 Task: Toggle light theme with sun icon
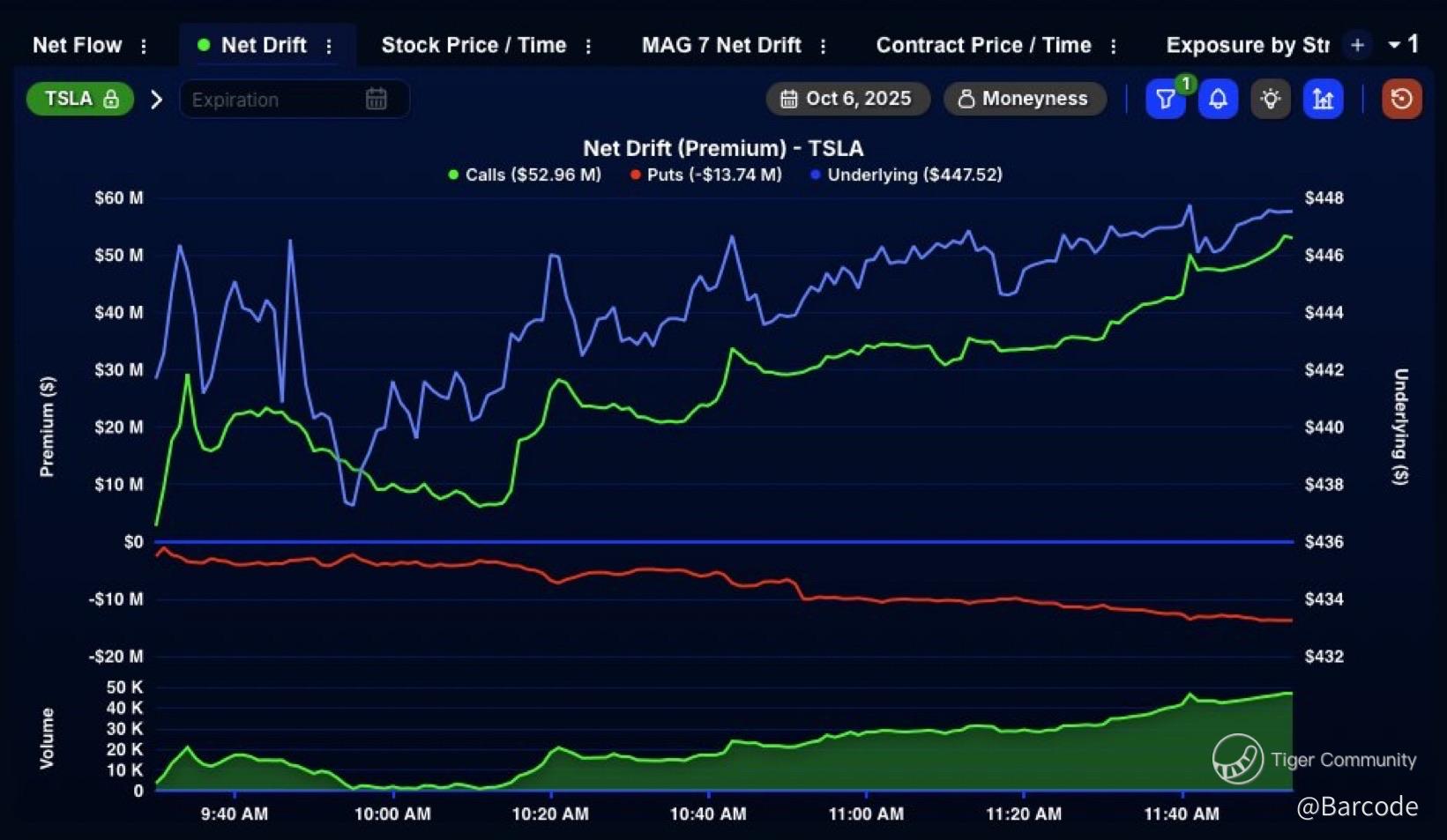(x=1271, y=99)
